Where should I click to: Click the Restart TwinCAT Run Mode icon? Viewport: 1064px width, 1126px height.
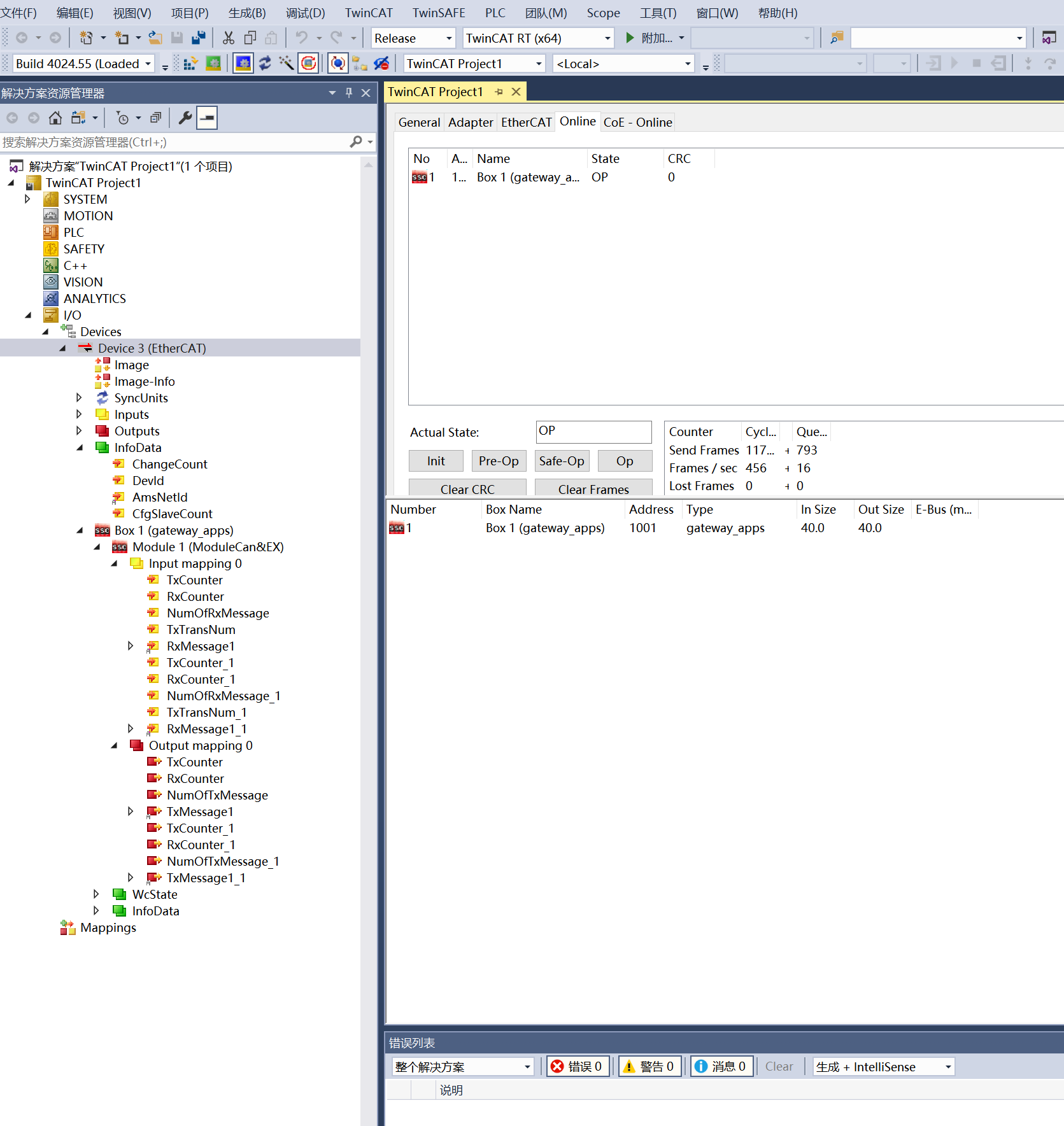coord(213,64)
